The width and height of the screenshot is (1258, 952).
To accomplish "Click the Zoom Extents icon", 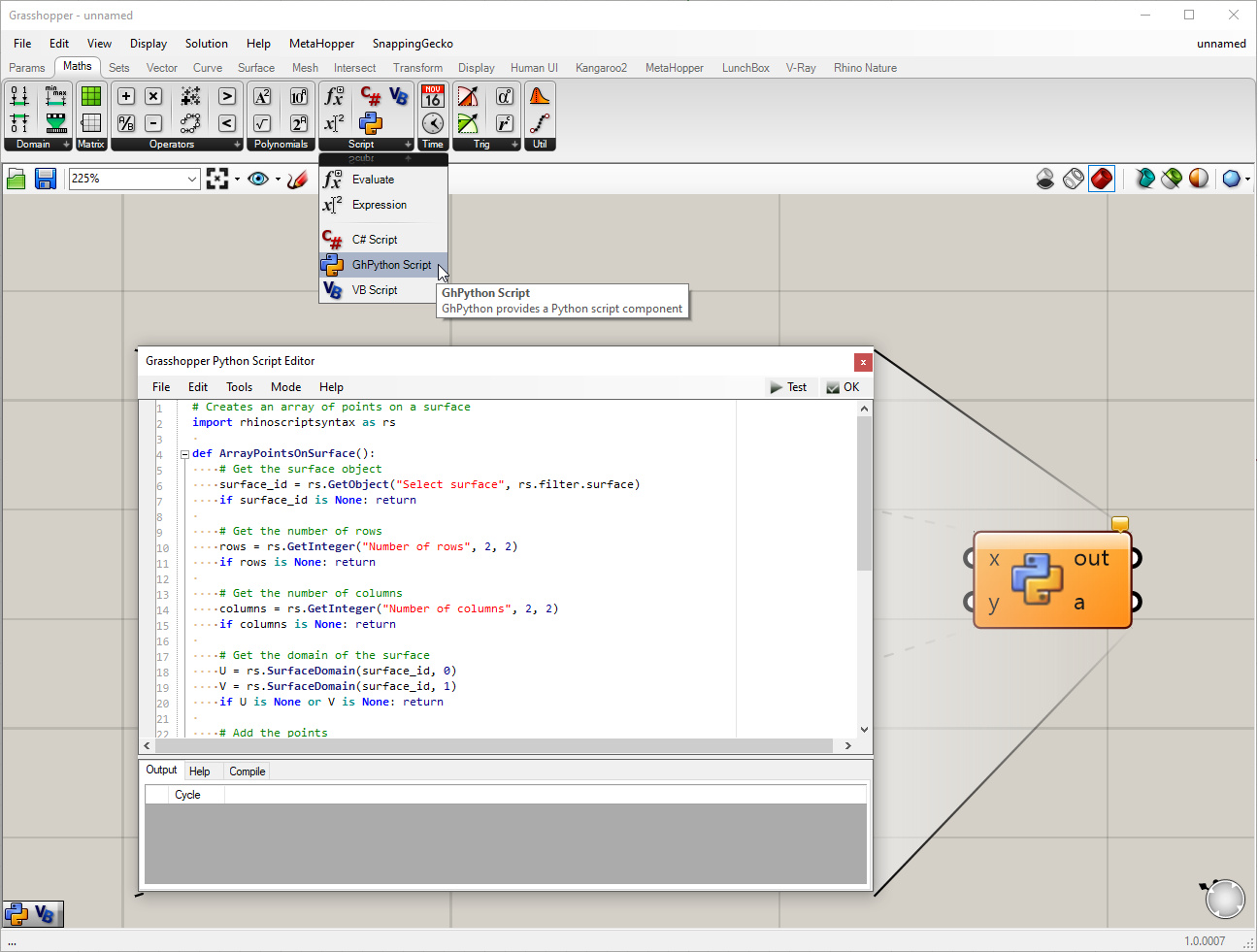I will tap(217, 179).
